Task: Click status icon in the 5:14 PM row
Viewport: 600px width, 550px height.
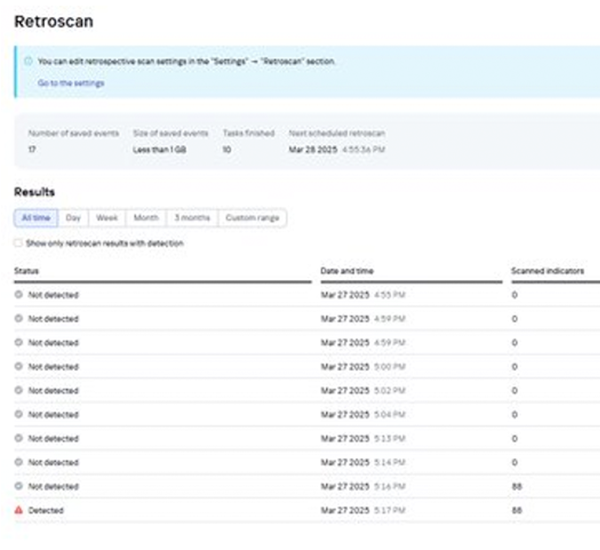Action: click(18, 462)
